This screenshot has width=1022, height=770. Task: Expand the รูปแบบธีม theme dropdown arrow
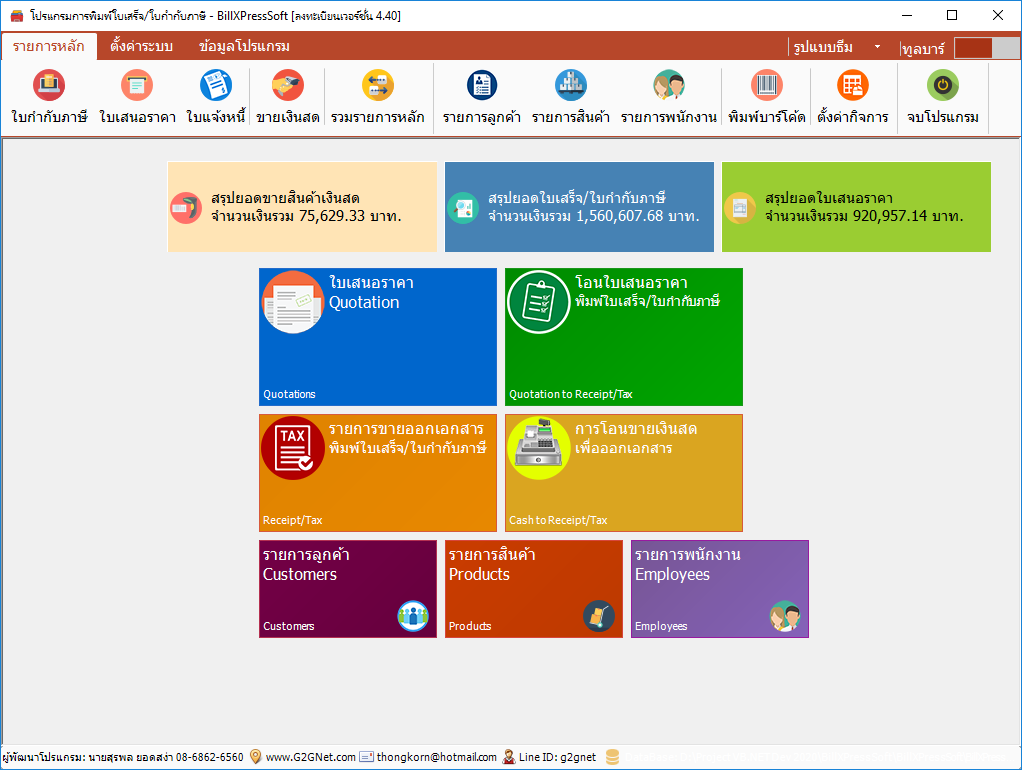tap(877, 47)
